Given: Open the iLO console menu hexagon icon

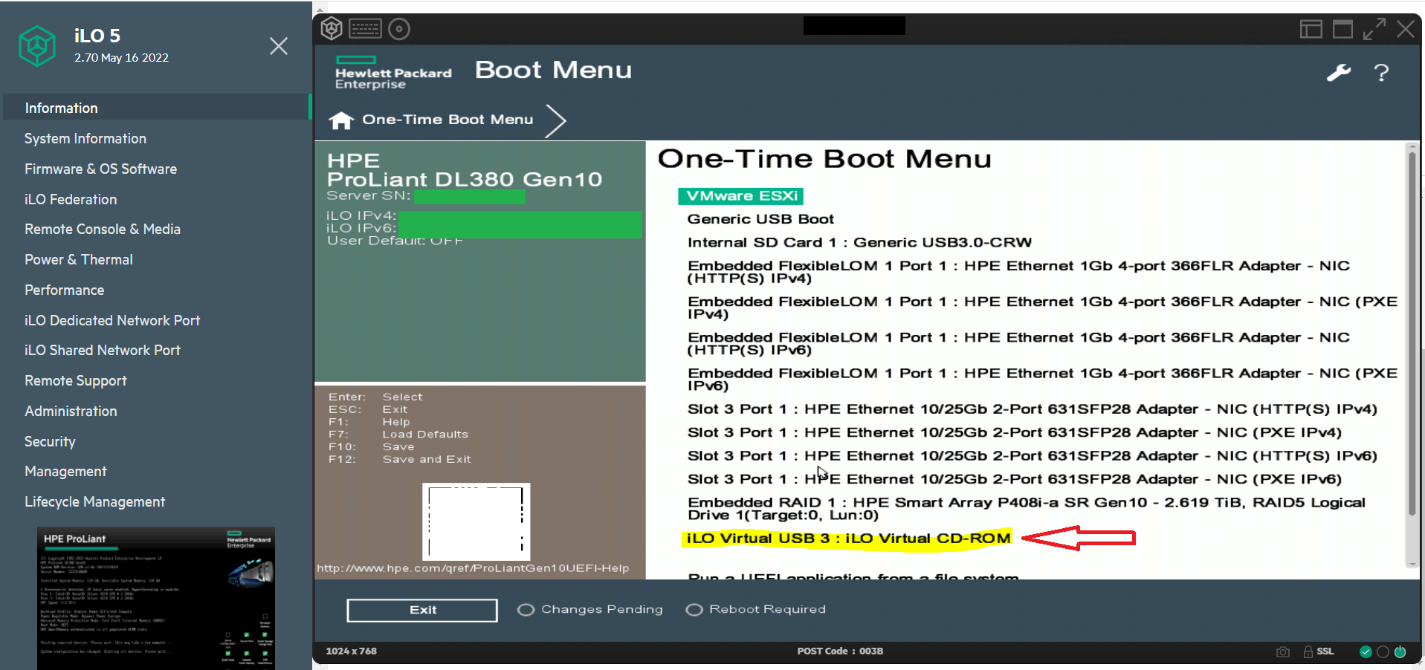Looking at the screenshot, I should click(332, 29).
